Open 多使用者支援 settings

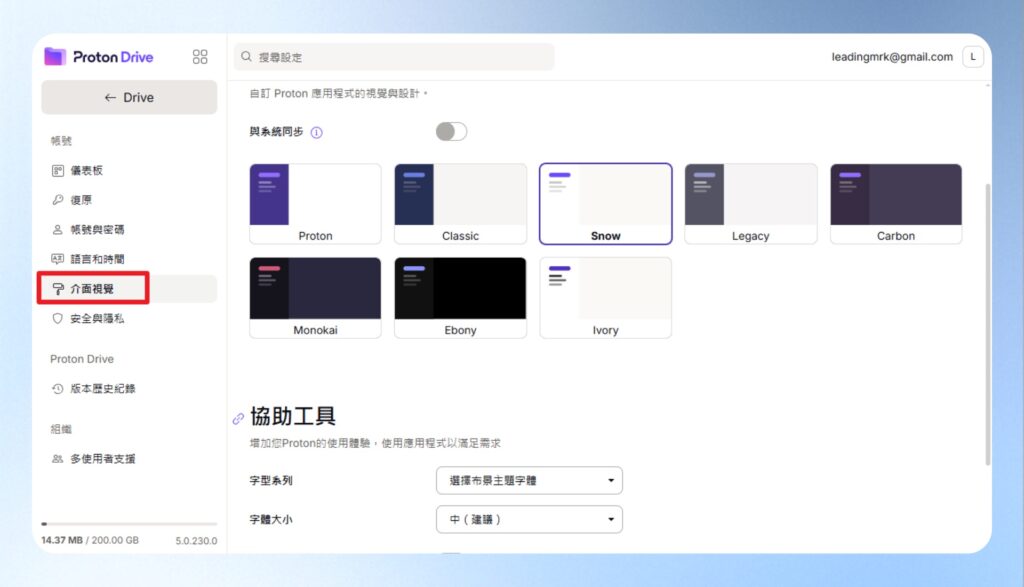[x=129, y=459]
